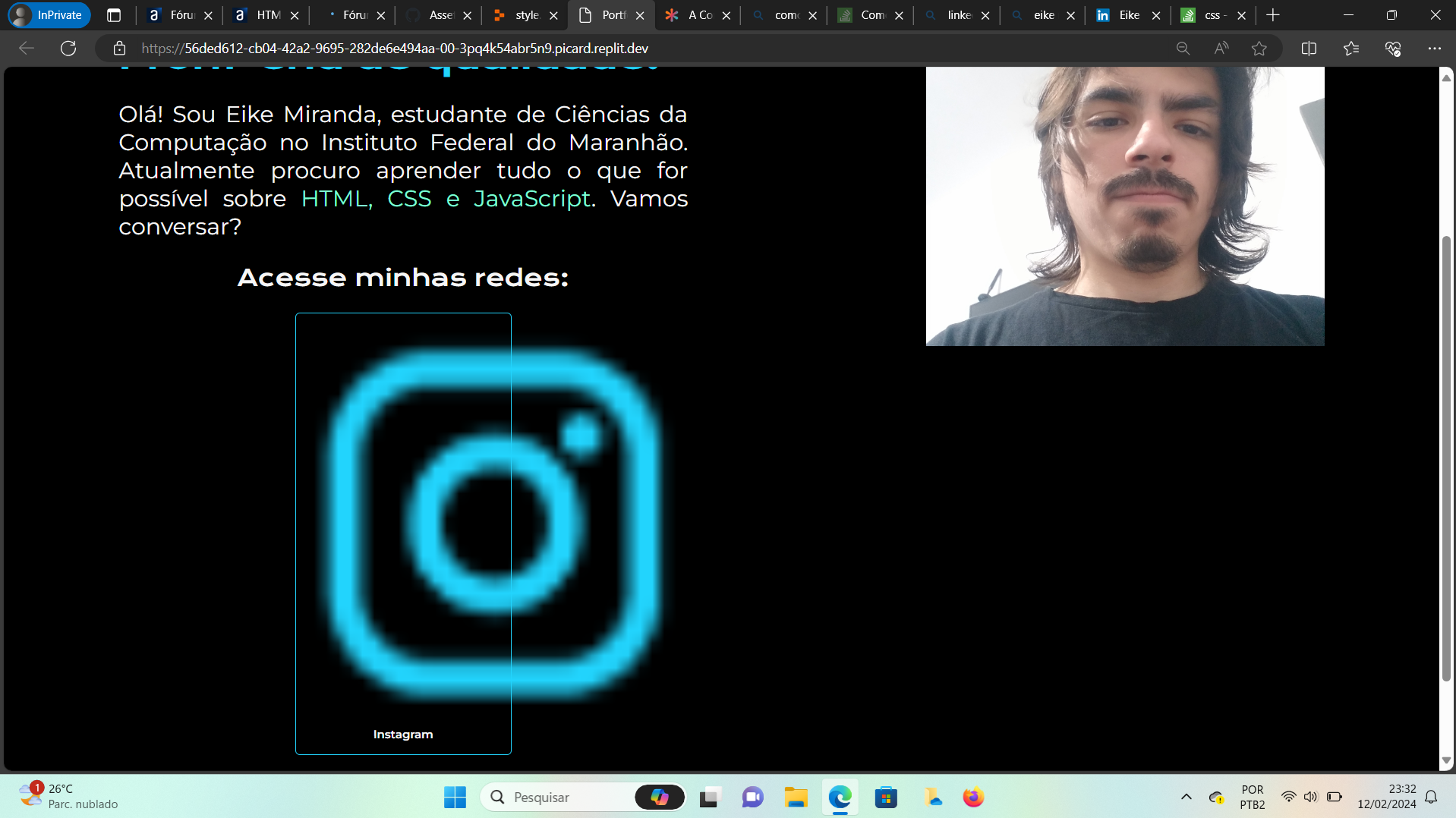The height and width of the screenshot is (818, 1456).
Task: Open Task View icon on taskbar
Action: pos(709,798)
